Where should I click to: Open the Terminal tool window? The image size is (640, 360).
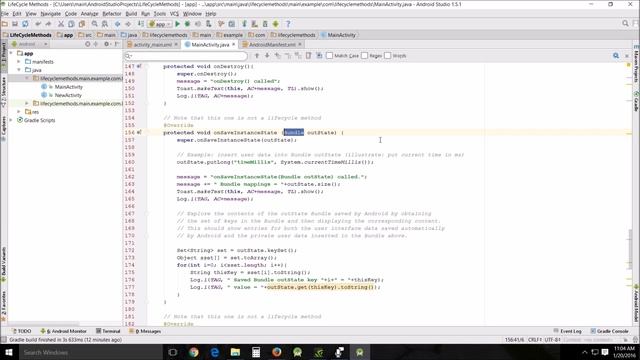click(x=108, y=331)
